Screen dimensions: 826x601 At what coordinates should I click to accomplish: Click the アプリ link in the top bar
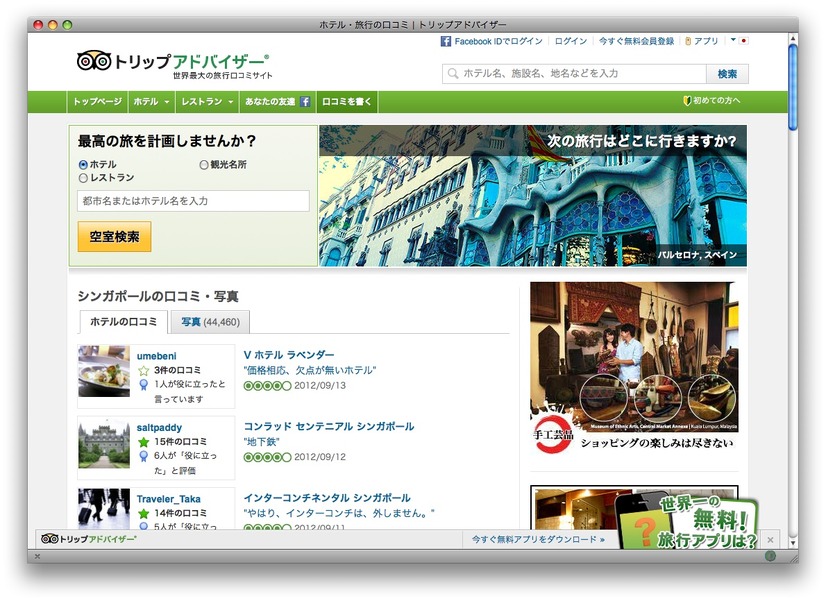(x=706, y=41)
